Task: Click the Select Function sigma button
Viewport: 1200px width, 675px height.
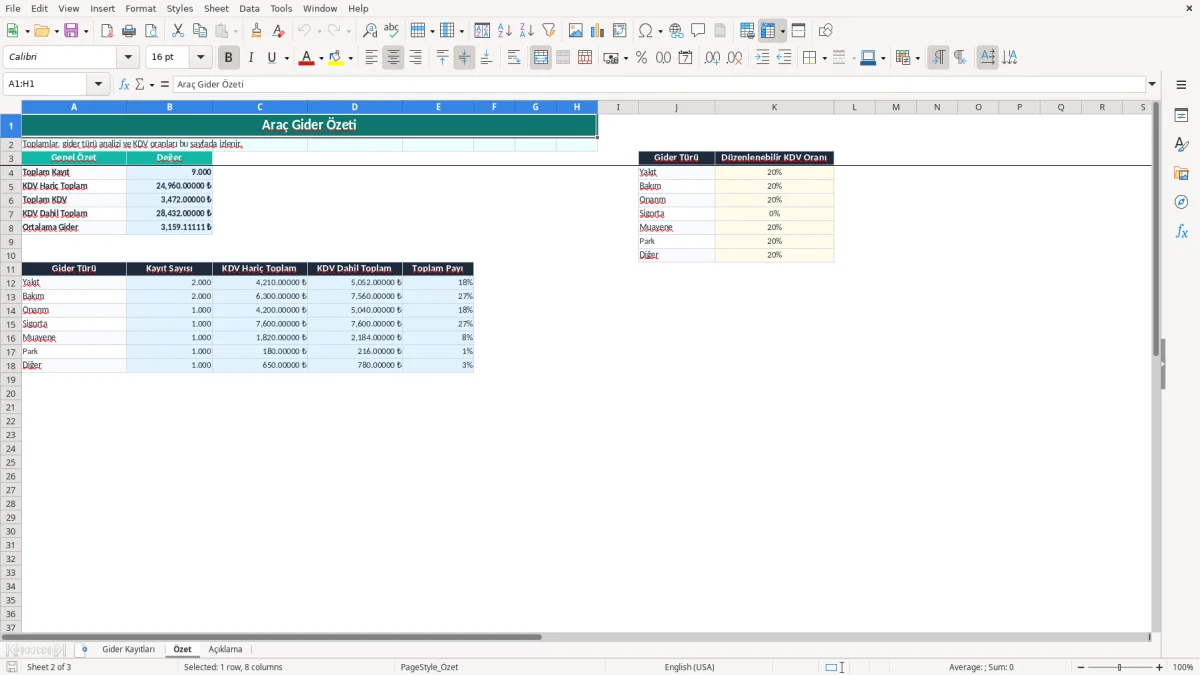Action: click(140, 85)
